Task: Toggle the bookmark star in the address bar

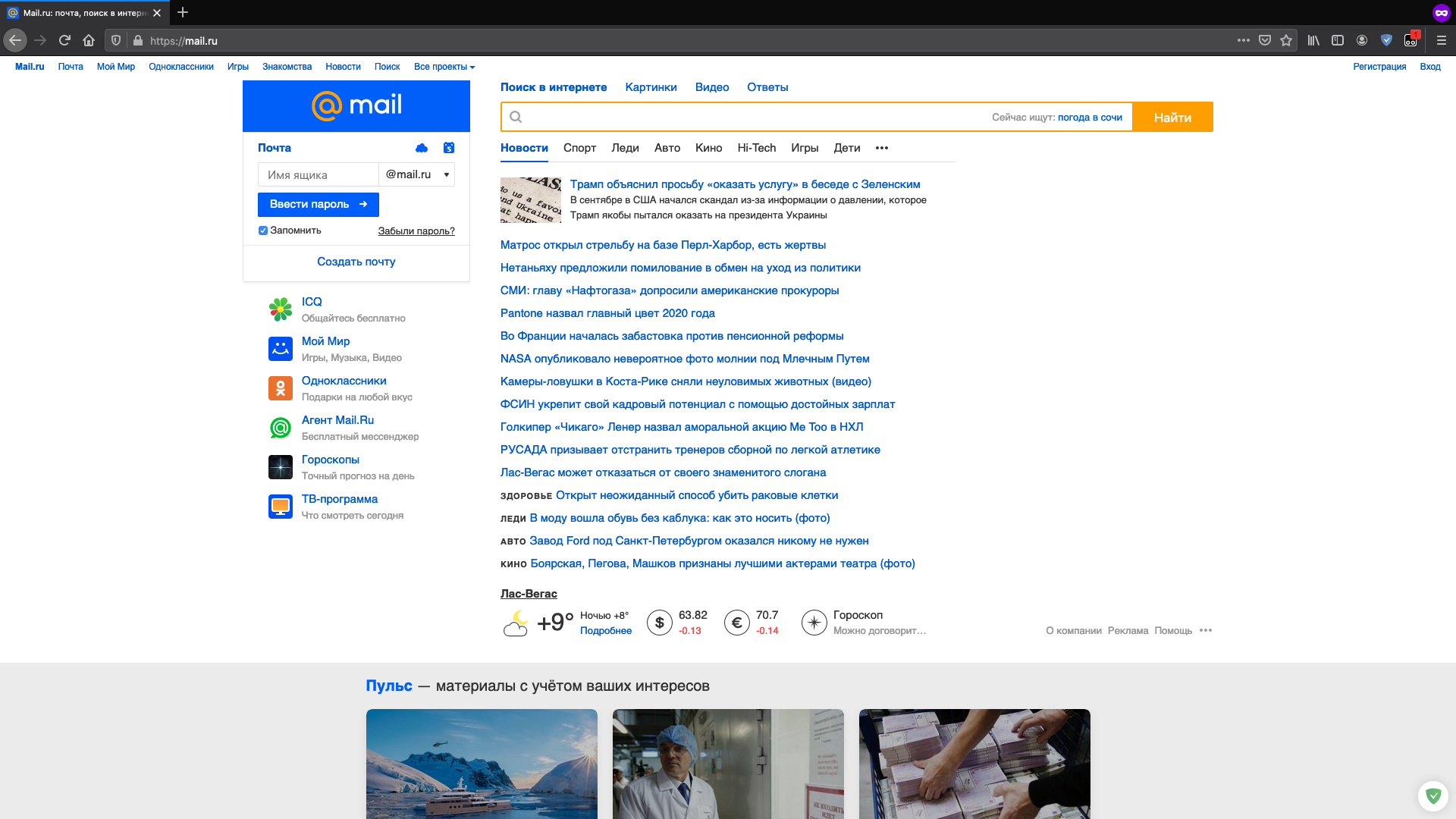Action: pyautogui.click(x=1287, y=40)
